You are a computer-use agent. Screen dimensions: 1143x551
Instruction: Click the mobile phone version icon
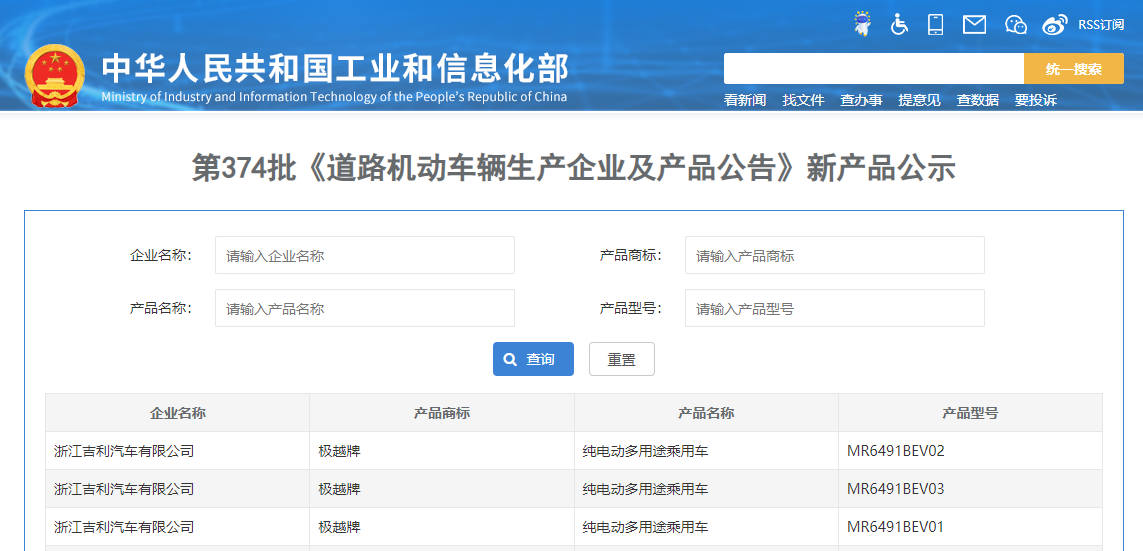pyautogui.click(x=936, y=24)
